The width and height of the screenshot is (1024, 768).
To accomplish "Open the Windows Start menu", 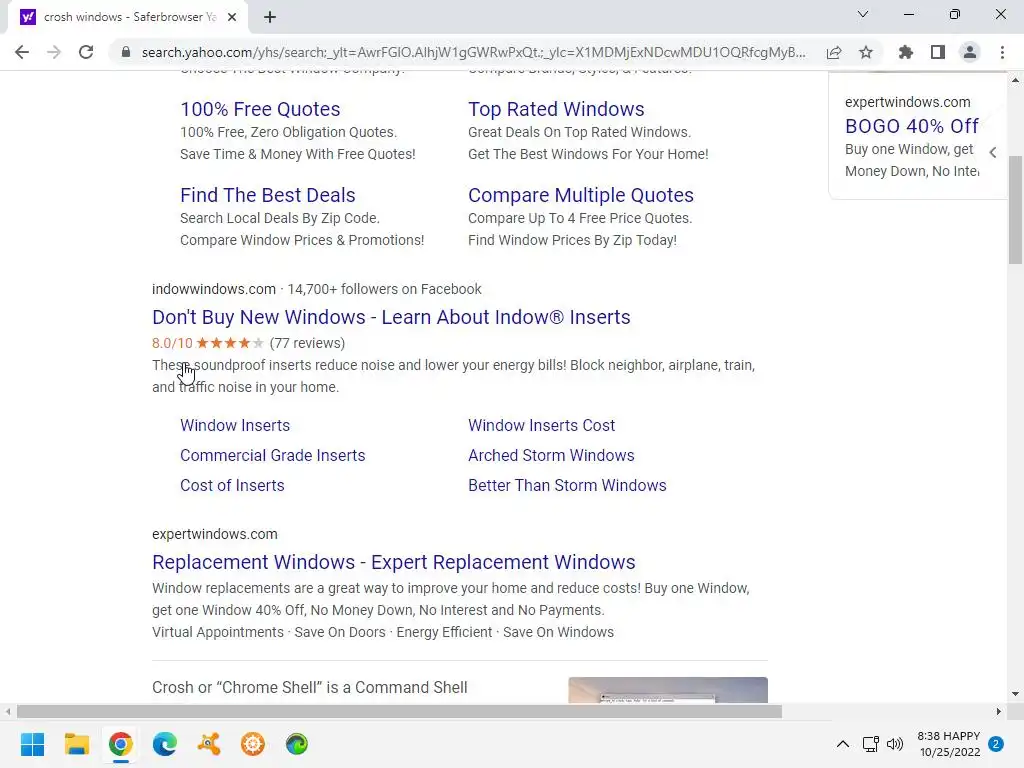I will click(32, 744).
